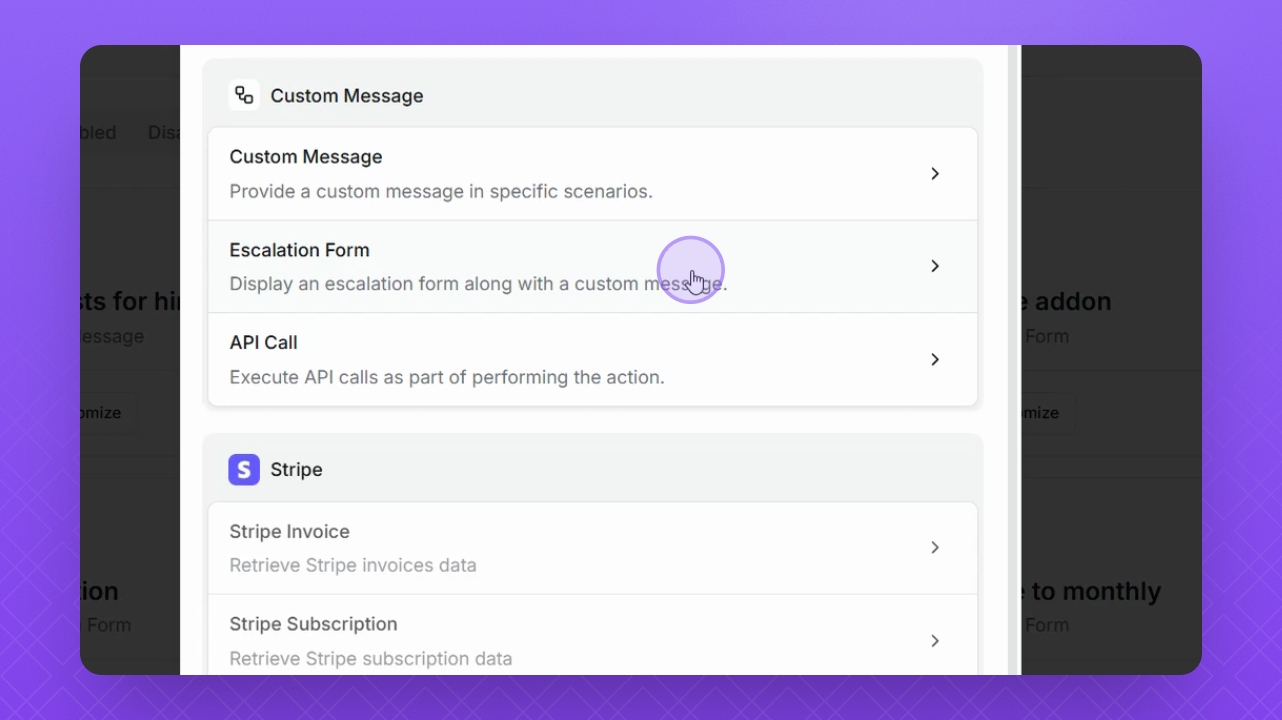This screenshot has height=720, width=1282.
Task: Choose the Stripe Subscription action title
Action: pos(313,624)
